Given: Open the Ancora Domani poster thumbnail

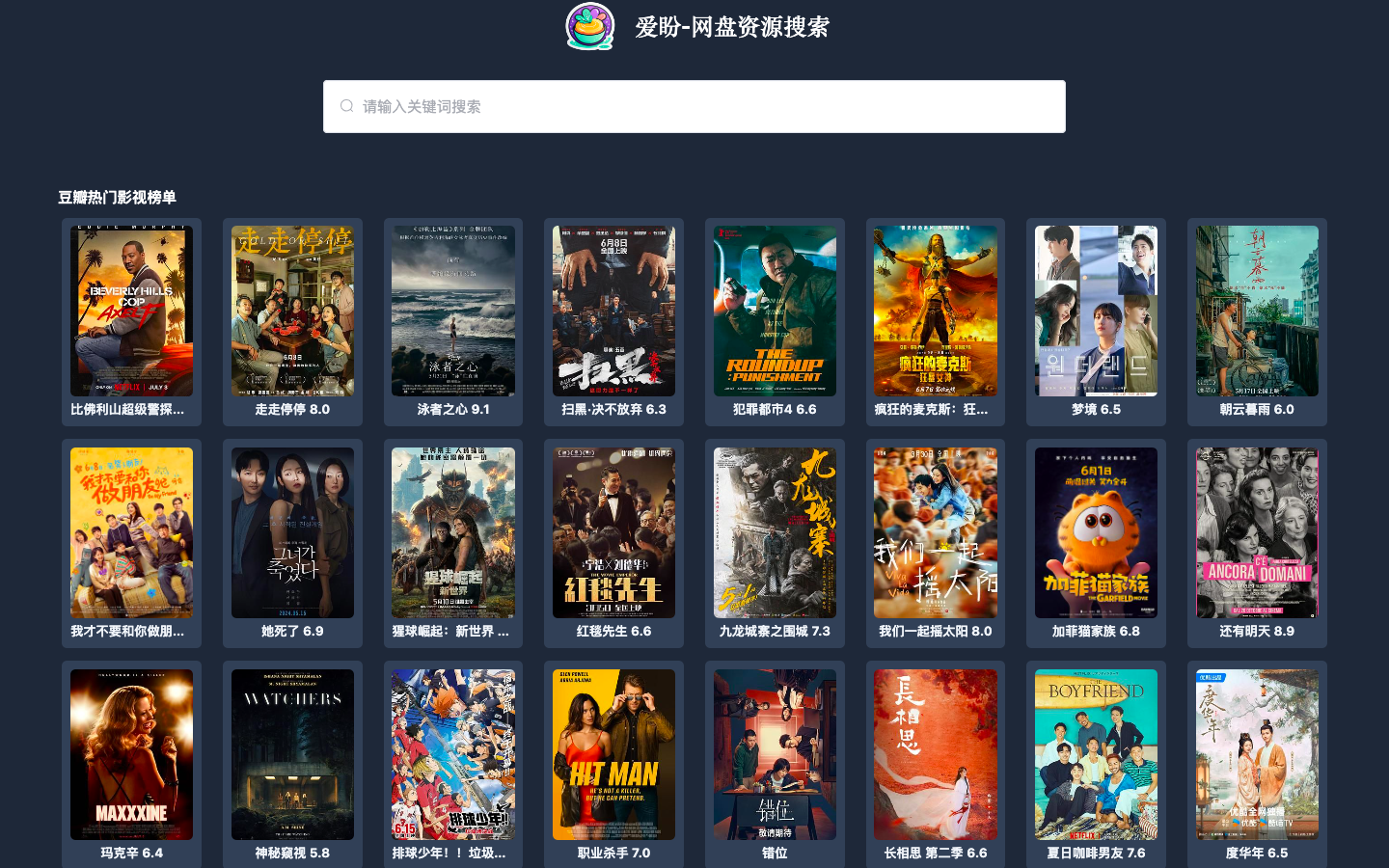Looking at the screenshot, I should [1257, 532].
